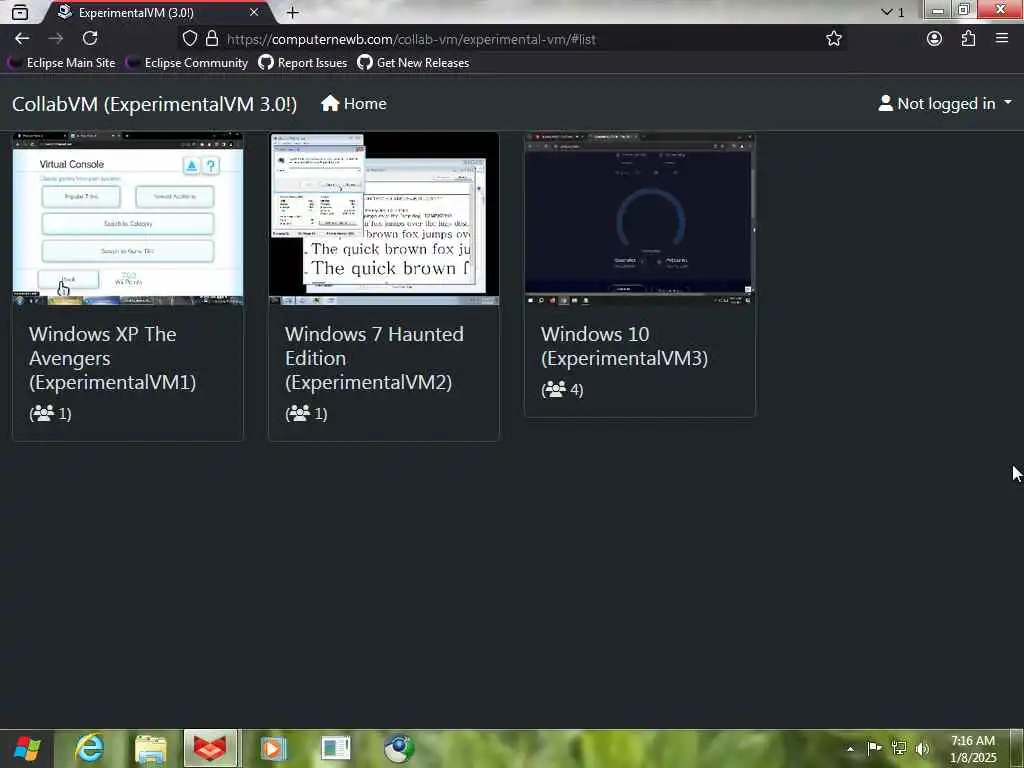
Task: Open Eclipse Main Site bookmark
Action: pyautogui.click(x=61, y=63)
